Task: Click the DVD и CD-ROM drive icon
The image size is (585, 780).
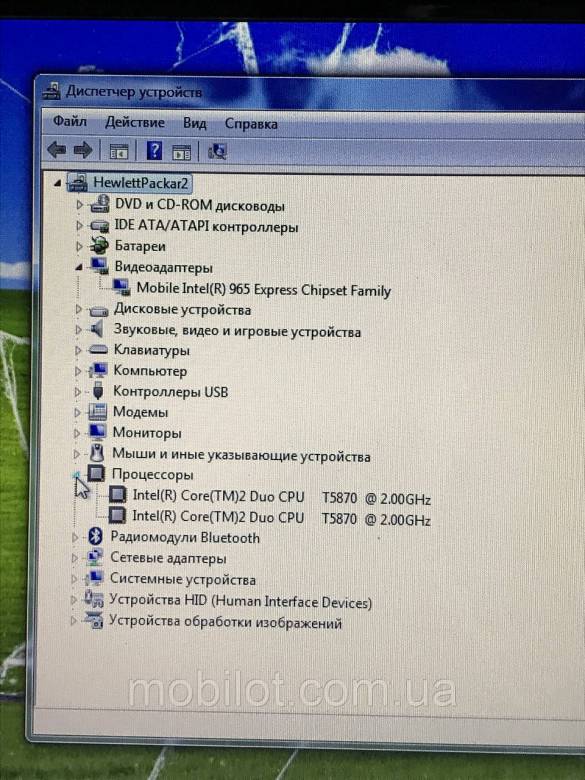Action: pos(100,204)
